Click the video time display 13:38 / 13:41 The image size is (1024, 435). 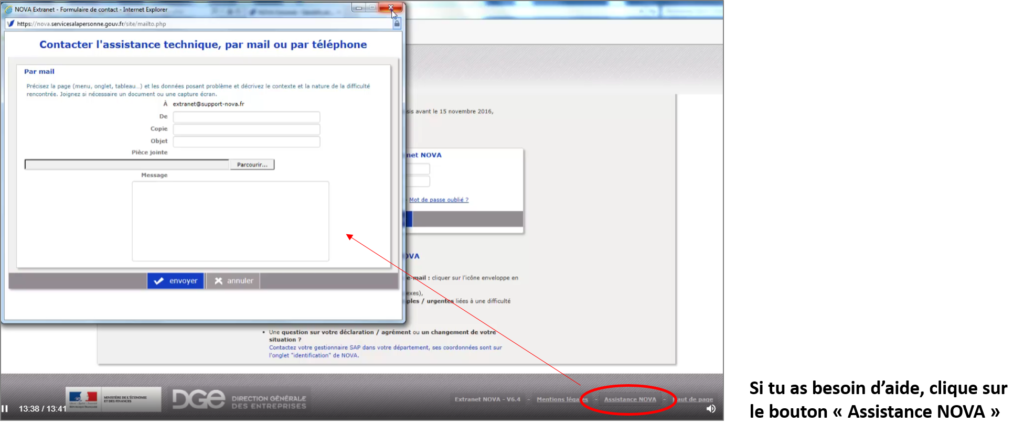tap(42, 409)
